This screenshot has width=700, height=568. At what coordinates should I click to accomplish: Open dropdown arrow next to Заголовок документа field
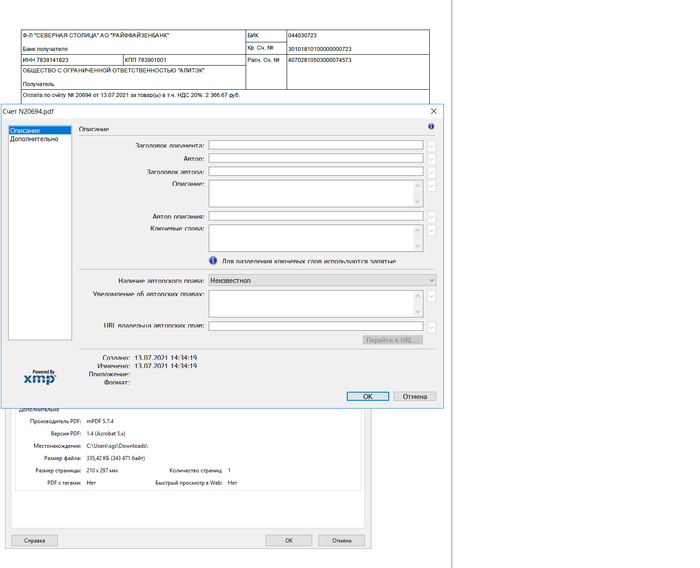coord(431,146)
